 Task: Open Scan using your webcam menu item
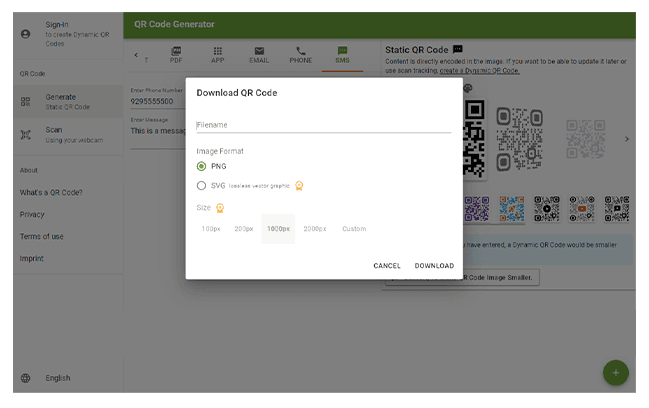click(68, 134)
